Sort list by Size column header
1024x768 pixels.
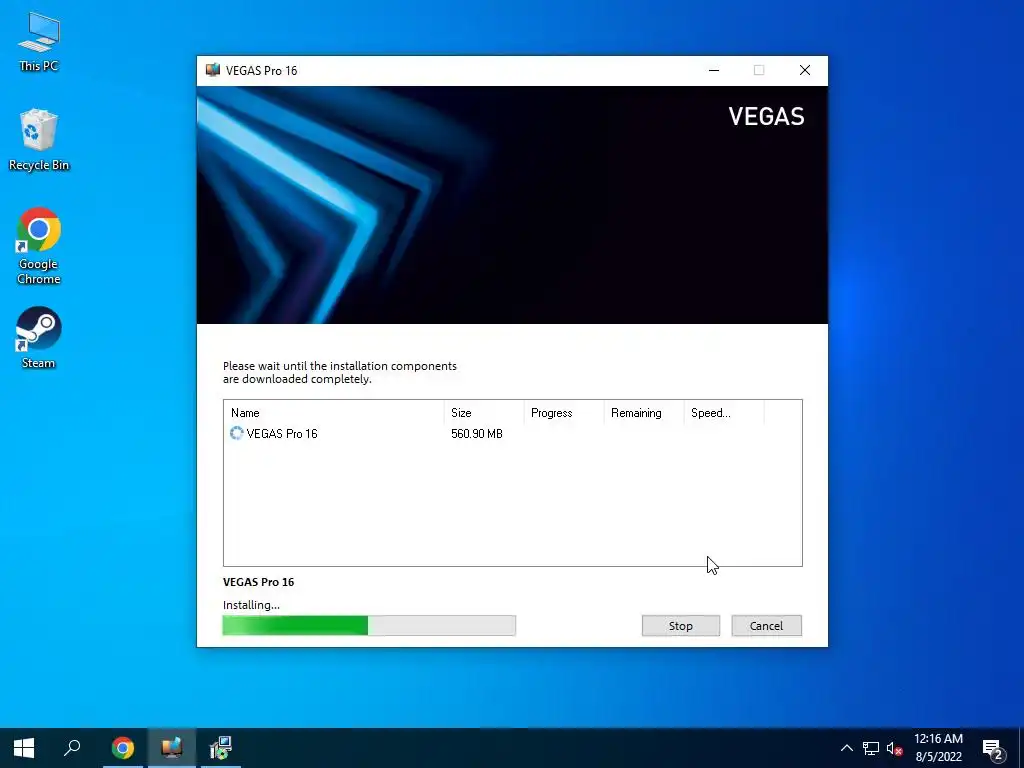coord(484,413)
